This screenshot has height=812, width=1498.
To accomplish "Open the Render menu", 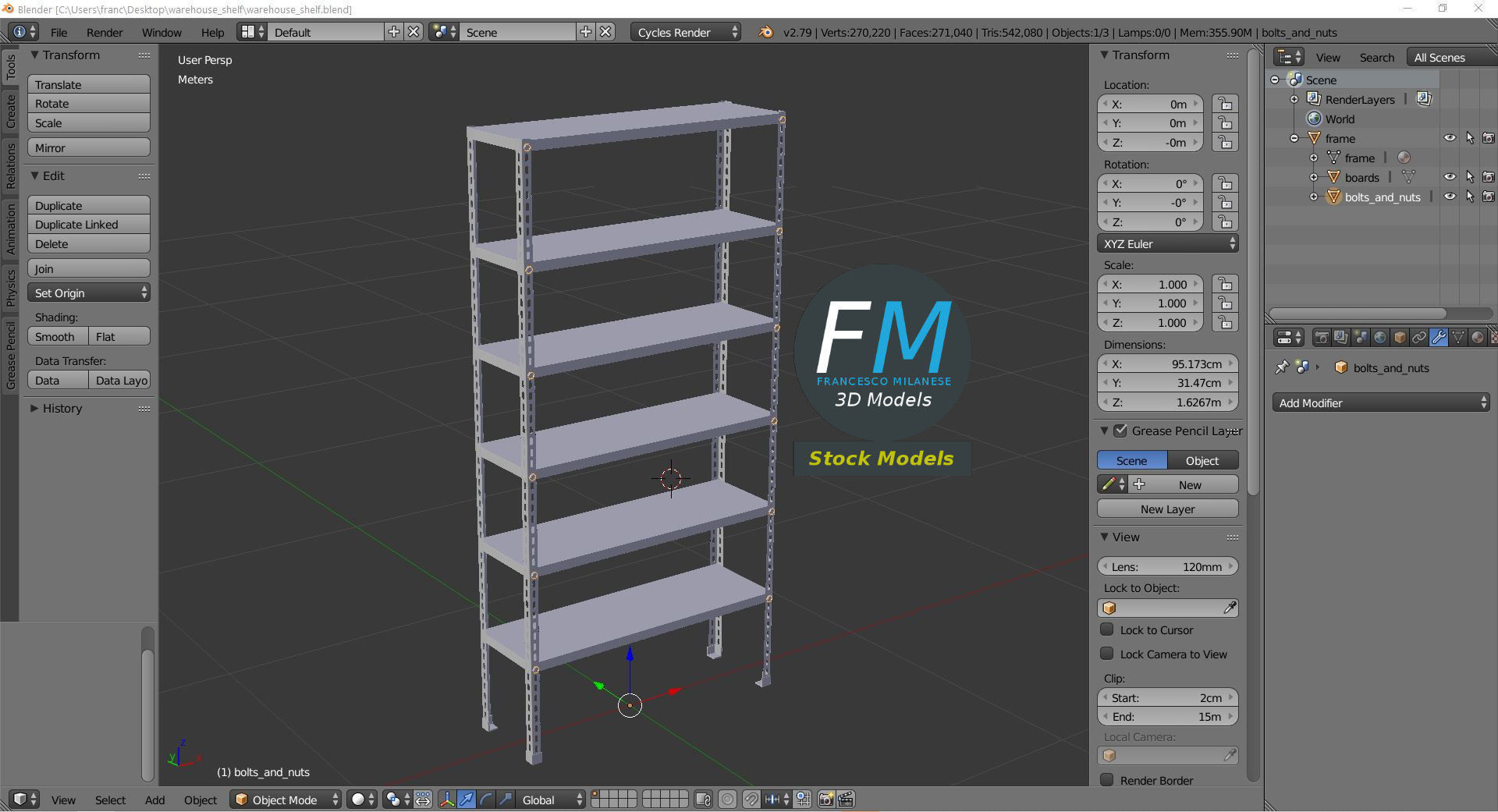I will (105, 32).
